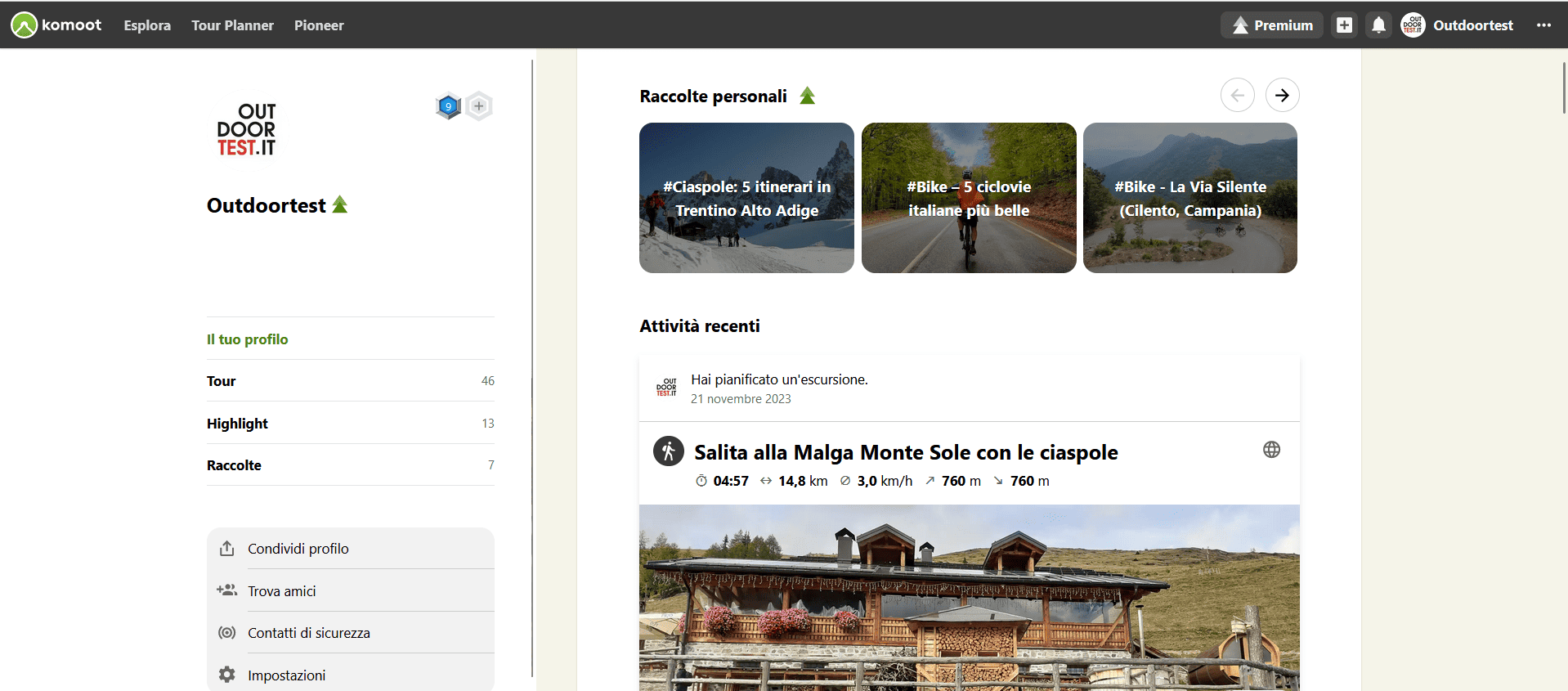Screen dimensions: 1568x691
Task: Open La Via Silente collection card
Action: pos(1190,198)
